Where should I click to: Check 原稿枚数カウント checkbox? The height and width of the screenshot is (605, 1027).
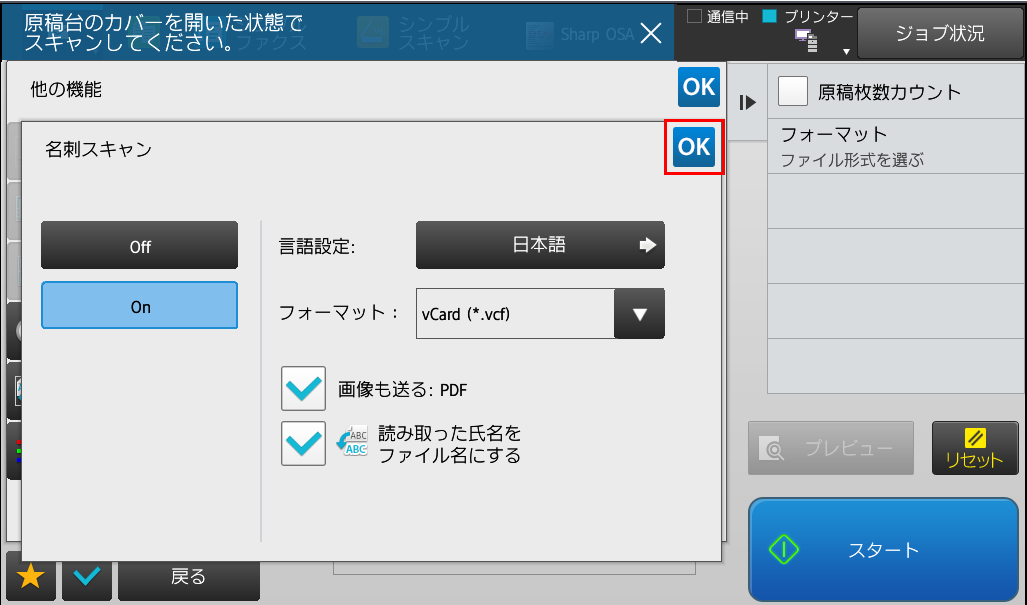point(793,91)
